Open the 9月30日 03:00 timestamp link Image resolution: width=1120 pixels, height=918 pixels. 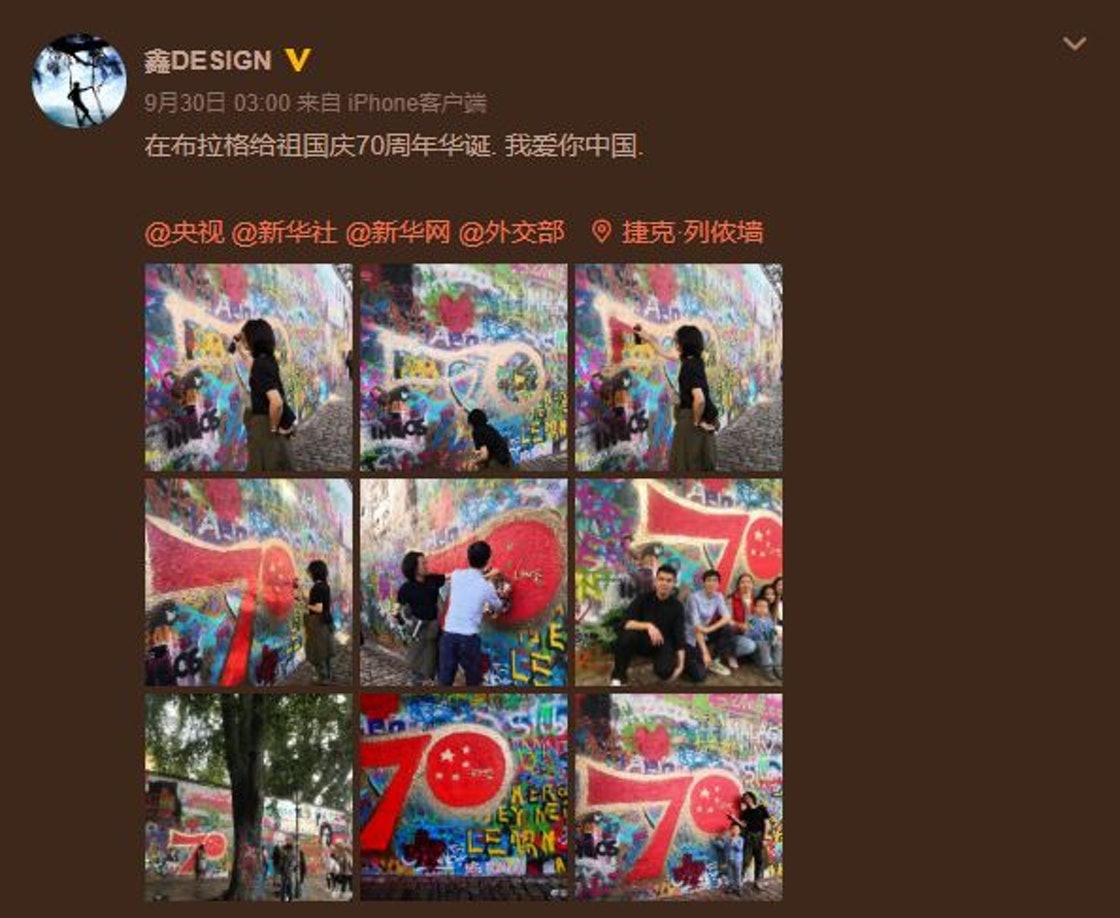coord(217,103)
